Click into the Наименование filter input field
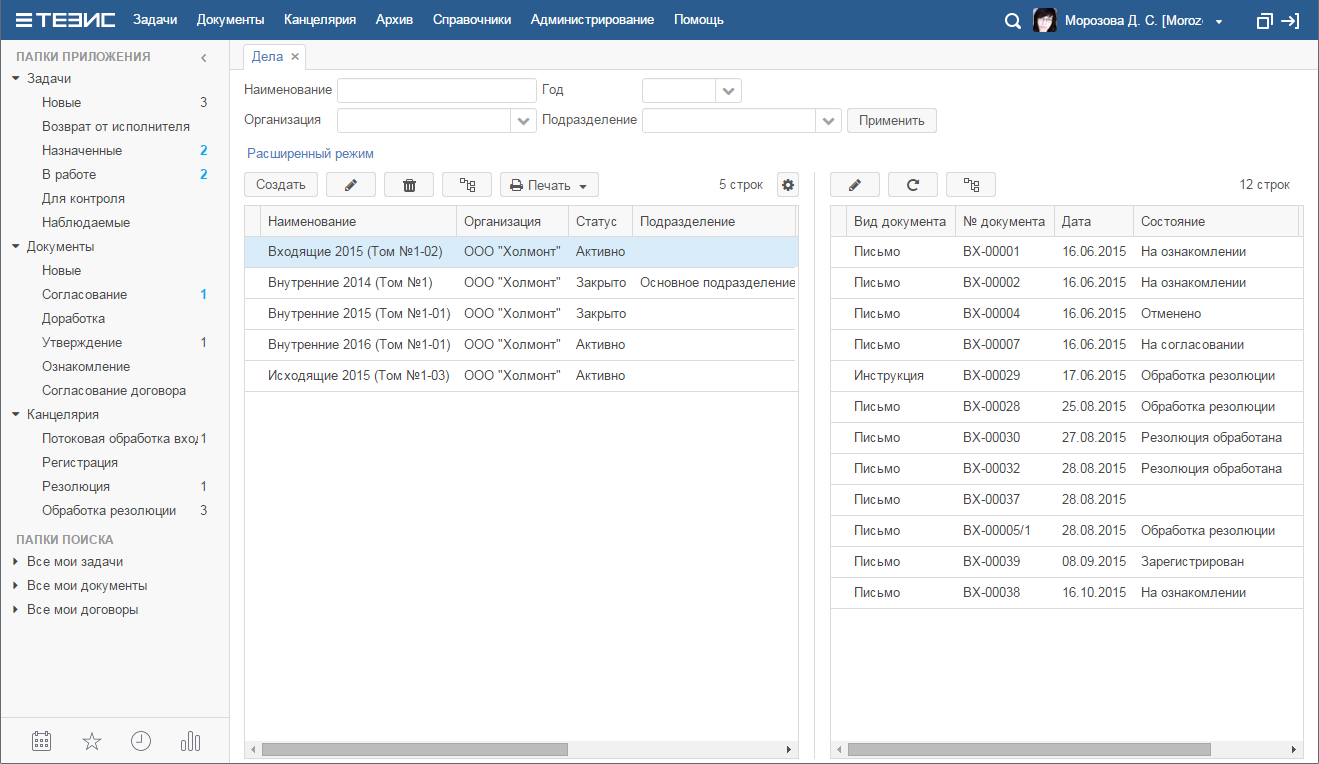 [x=436, y=91]
